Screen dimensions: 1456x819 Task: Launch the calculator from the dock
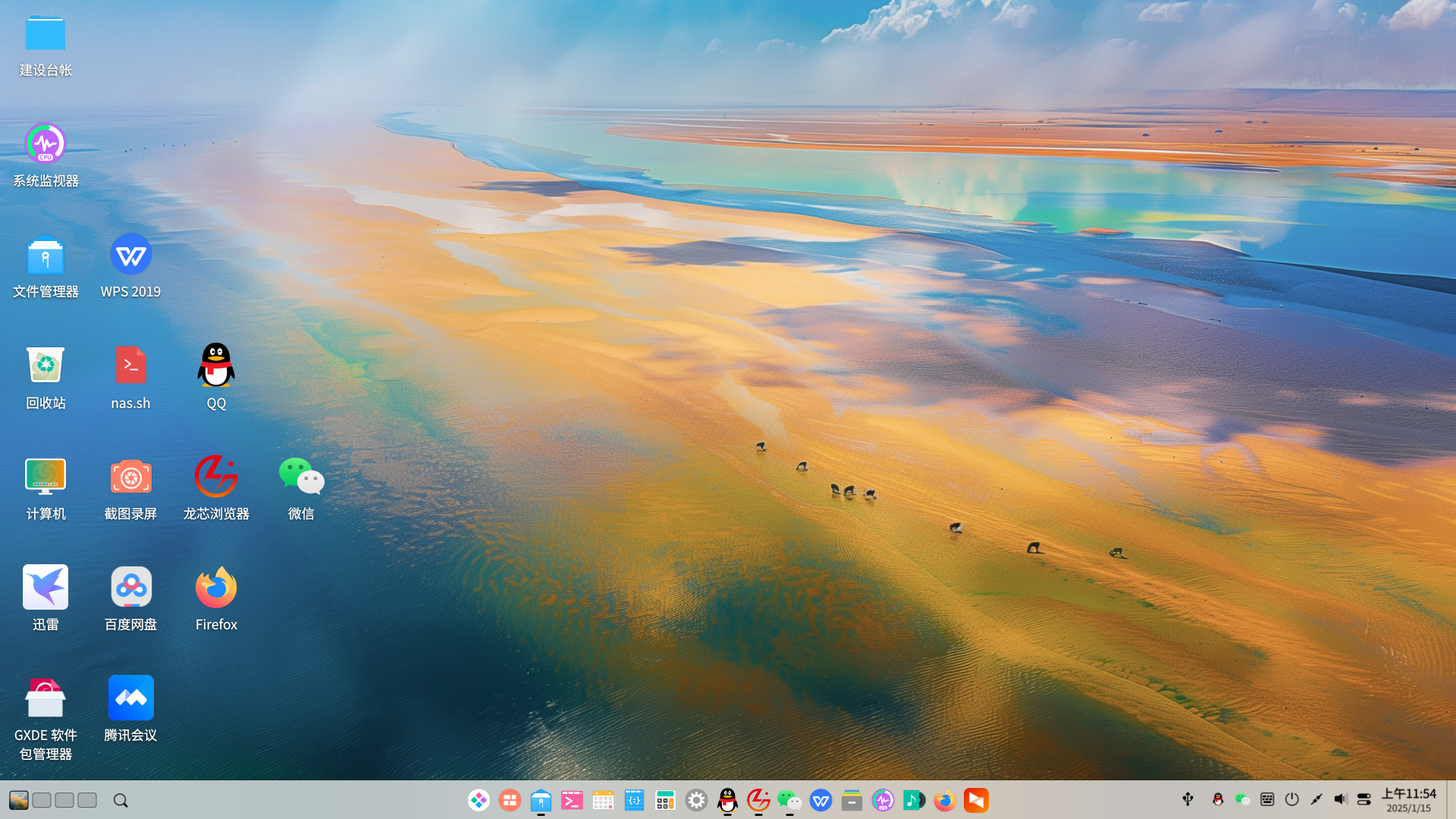coord(665,800)
